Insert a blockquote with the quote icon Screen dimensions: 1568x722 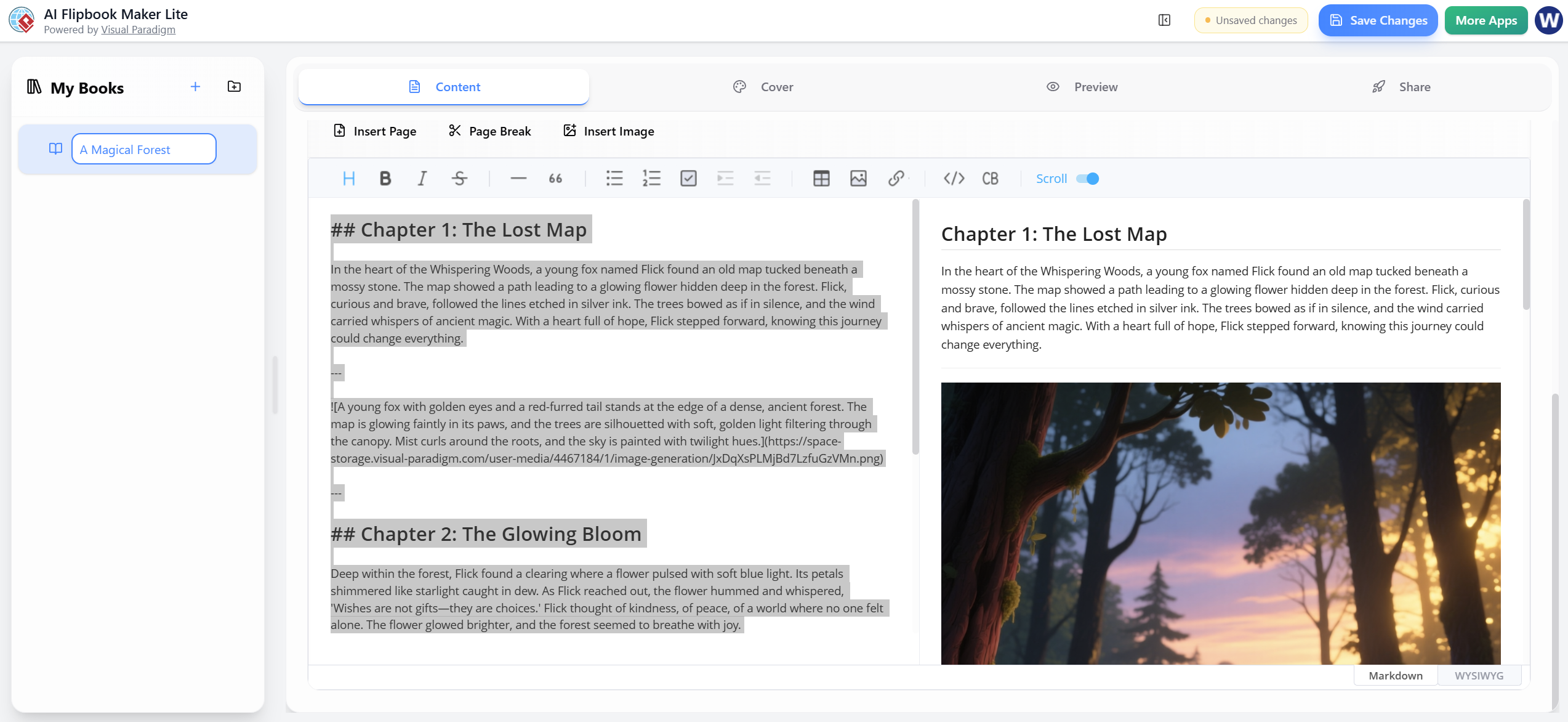[555, 178]
